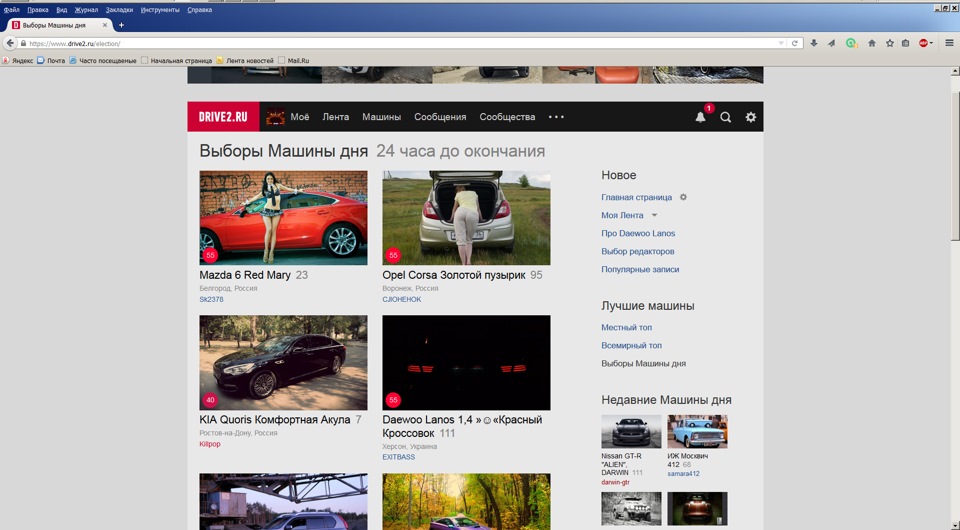Open the dark Daewoo Lanos taillights photo
The width and height of the screenshot is (960, 530).
click(467, 363)
